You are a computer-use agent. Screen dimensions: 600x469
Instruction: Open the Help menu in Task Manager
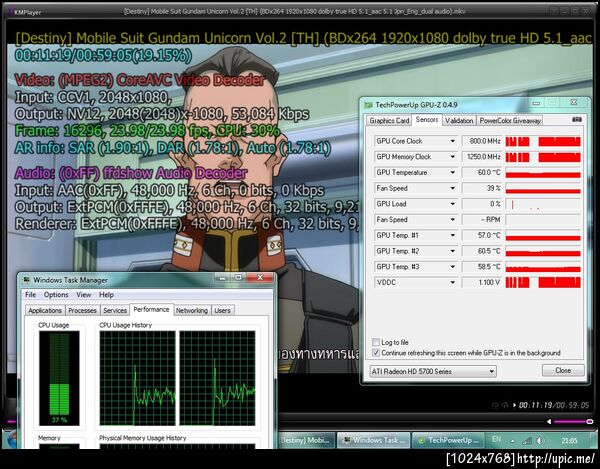pos(106,295)
